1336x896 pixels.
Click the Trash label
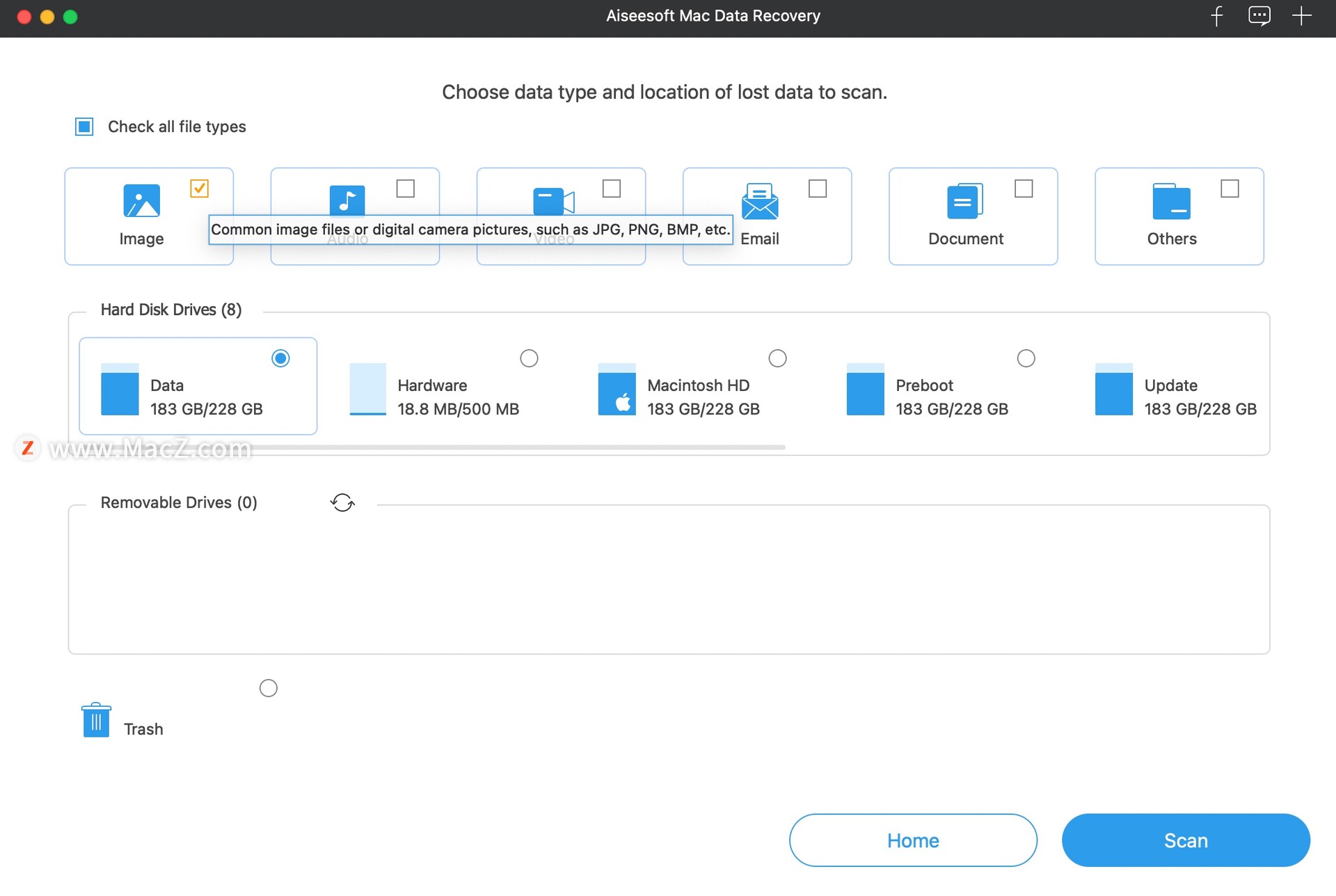(x=143, y=729)
